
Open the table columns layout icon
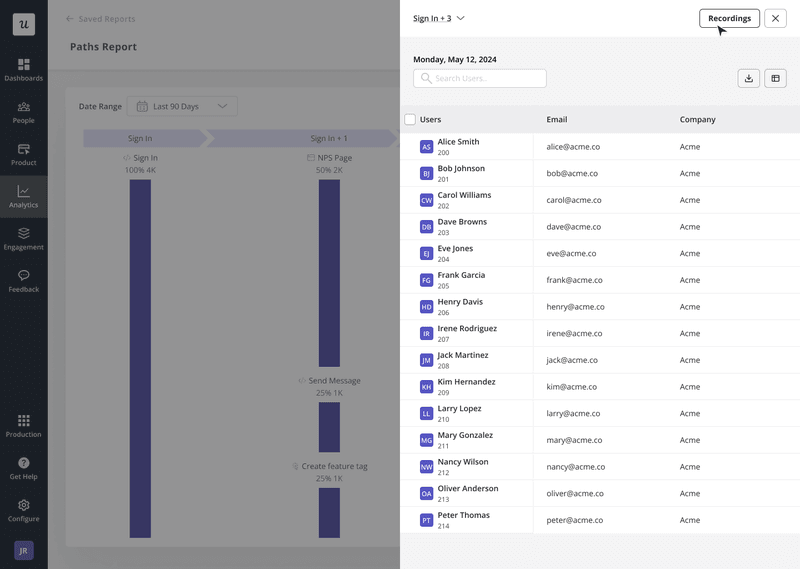coord(775,78)
